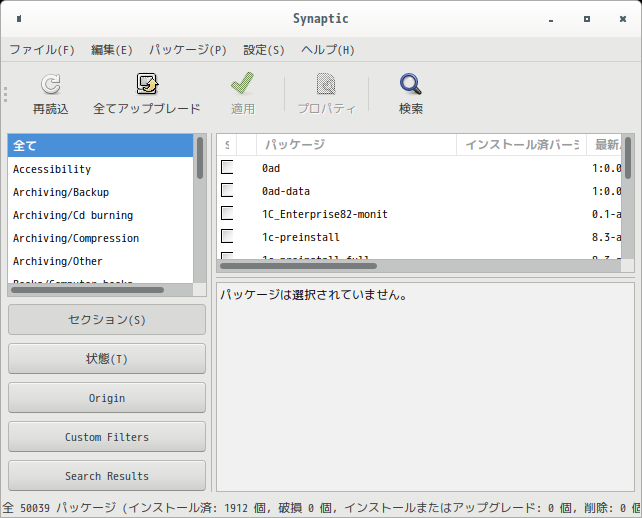Toggle the status checkbox for 0ad
This screenshot has width=642, height=518.
click(227, 167)
